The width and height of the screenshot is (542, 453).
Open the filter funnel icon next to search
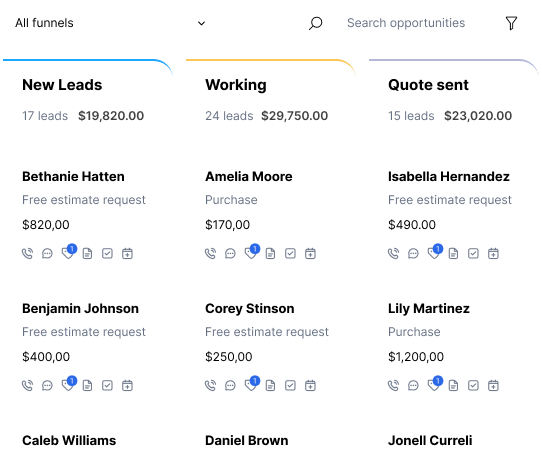click(x=511, y=23)
